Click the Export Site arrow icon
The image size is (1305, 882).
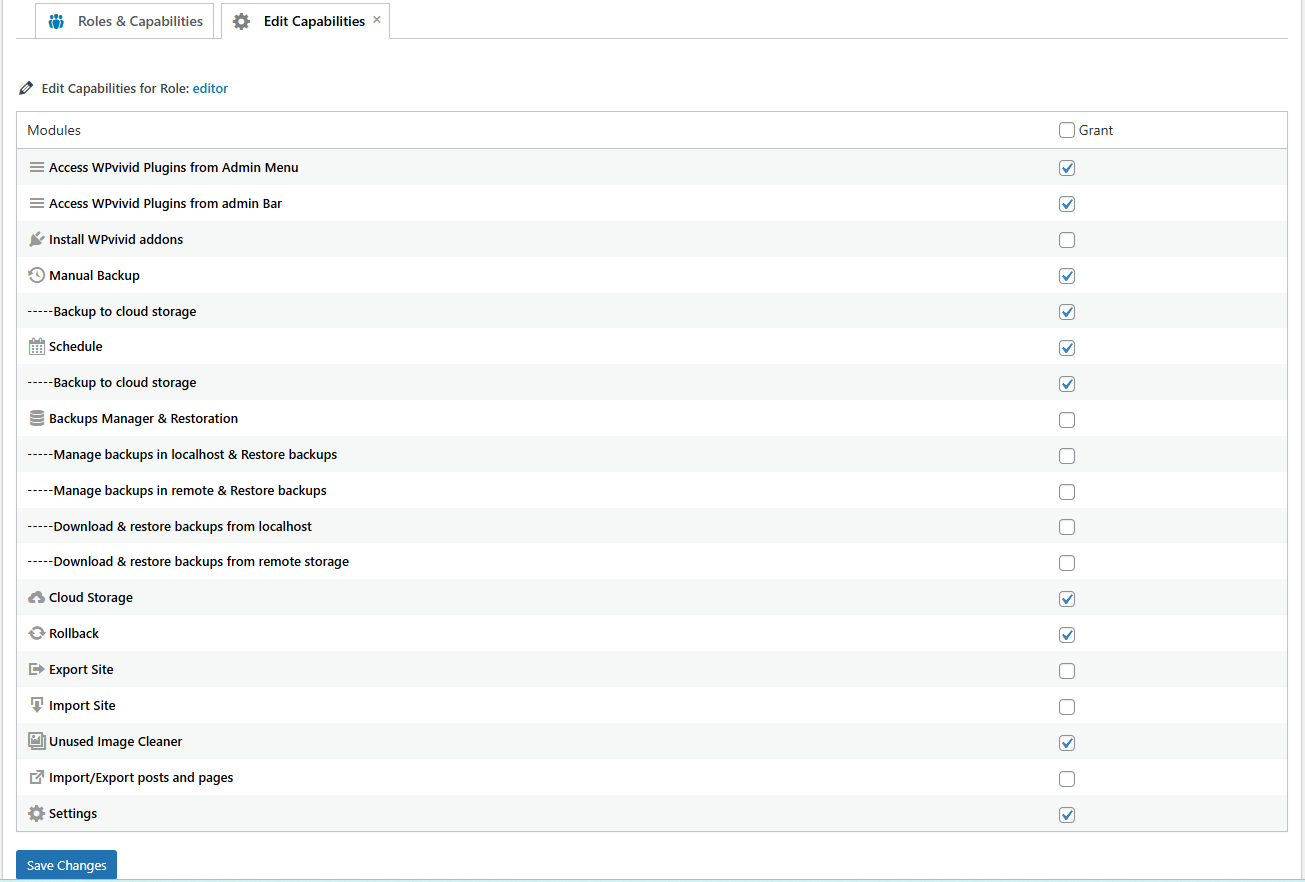37,670
